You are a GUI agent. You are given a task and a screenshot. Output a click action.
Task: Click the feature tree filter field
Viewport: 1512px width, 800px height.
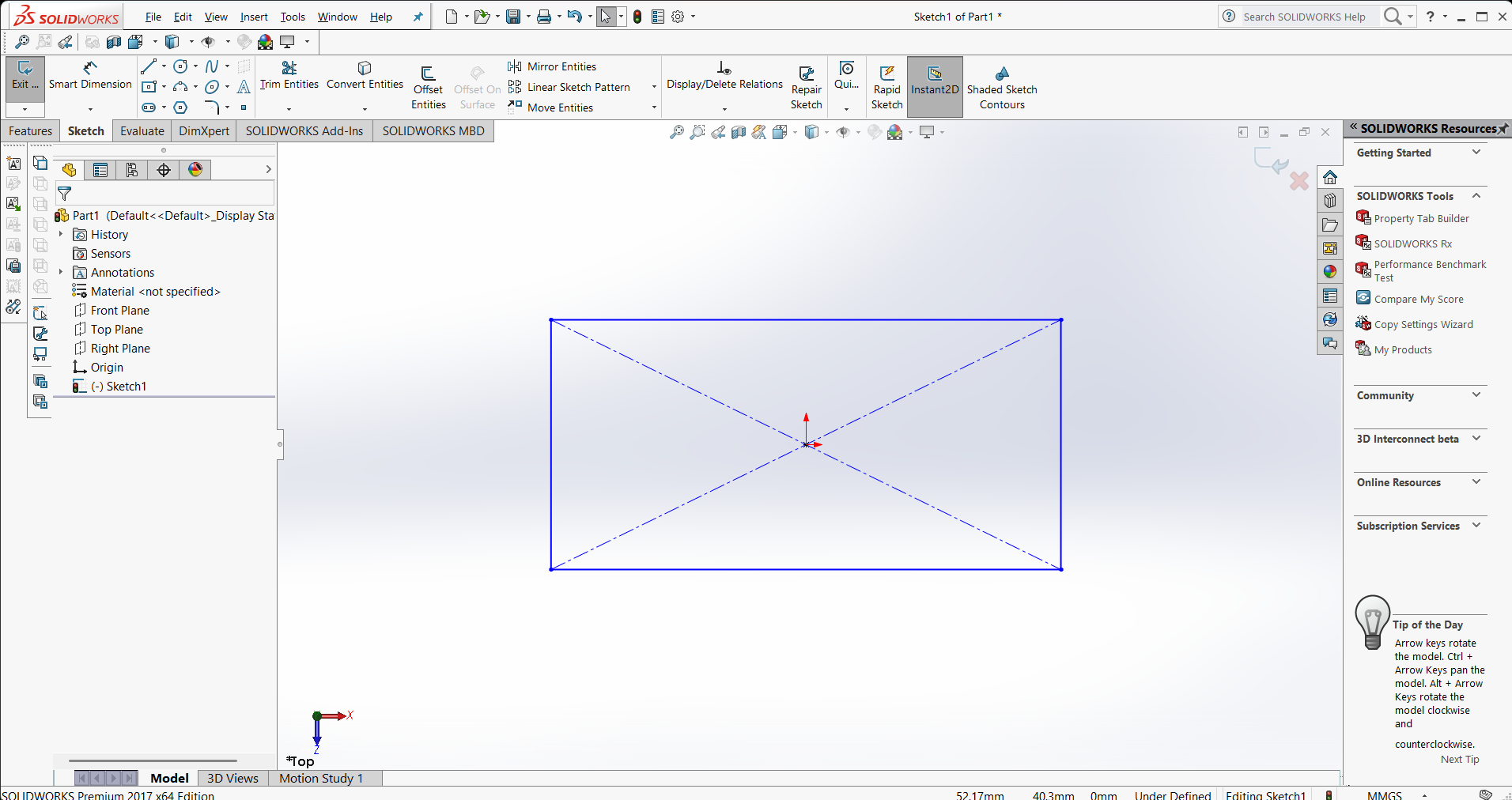[164, 194]
